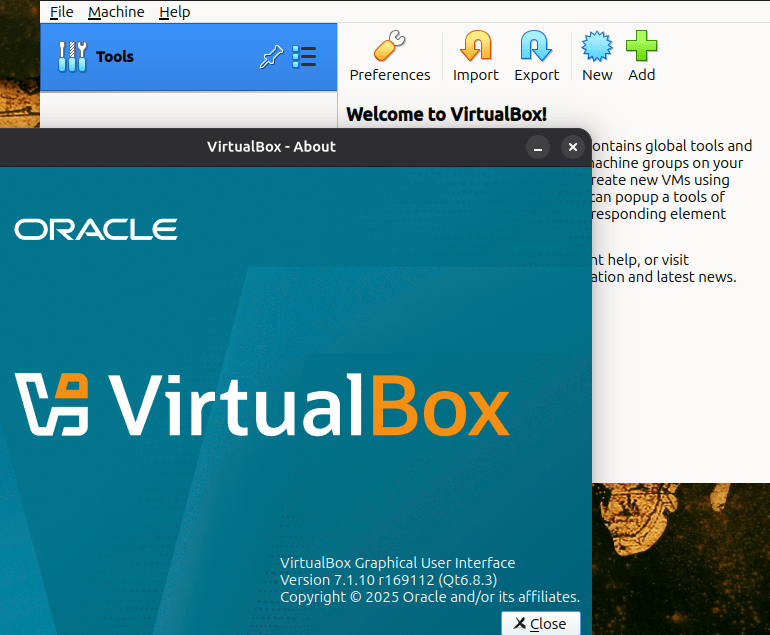
Task: Click the Close button in About dialog
Action: (541, 623)
